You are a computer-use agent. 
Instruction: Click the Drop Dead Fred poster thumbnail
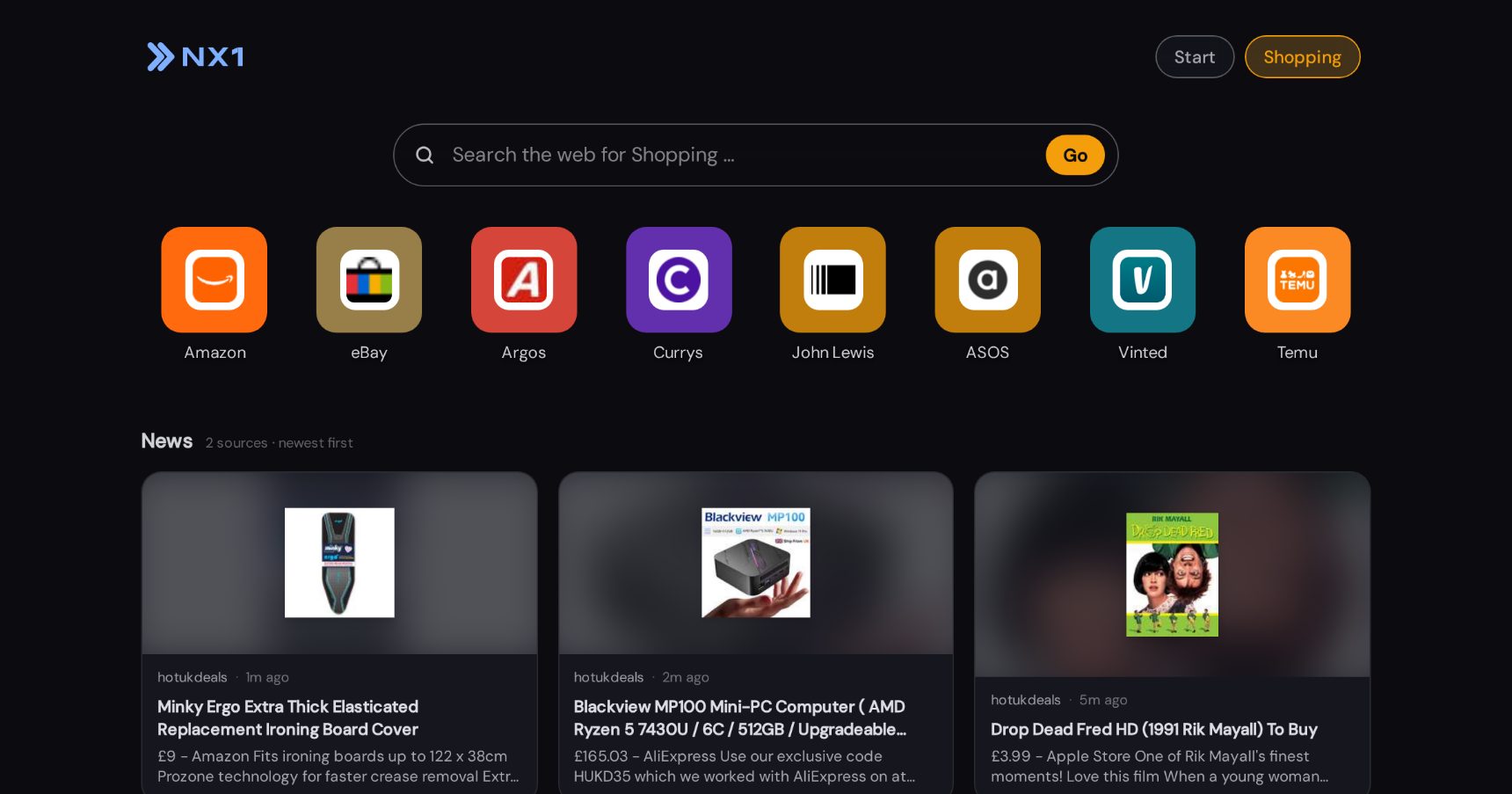1173,574
